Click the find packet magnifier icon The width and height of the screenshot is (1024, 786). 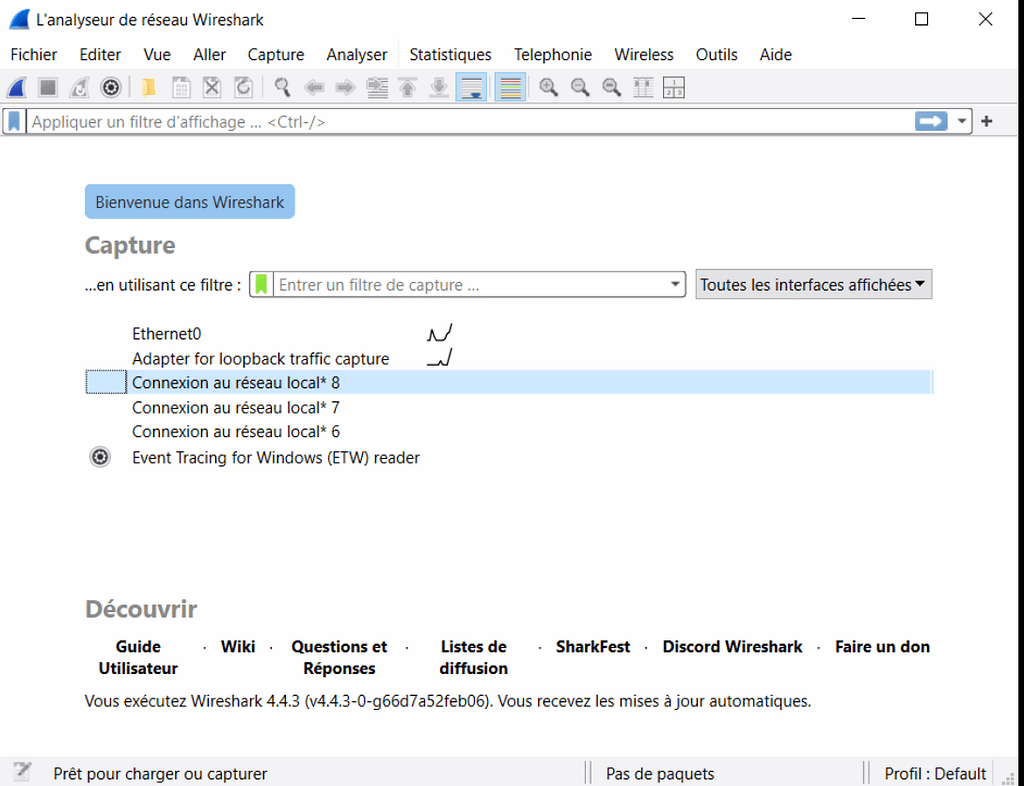(x=283, y=88)
